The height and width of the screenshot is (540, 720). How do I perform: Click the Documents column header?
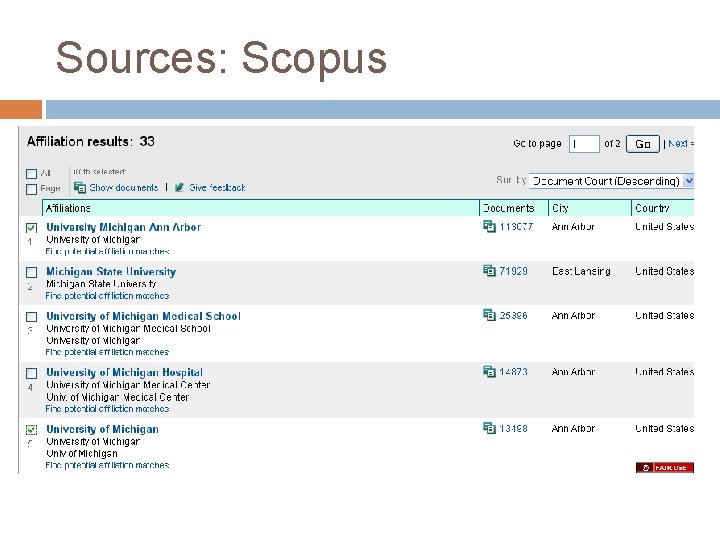[514, 208]
